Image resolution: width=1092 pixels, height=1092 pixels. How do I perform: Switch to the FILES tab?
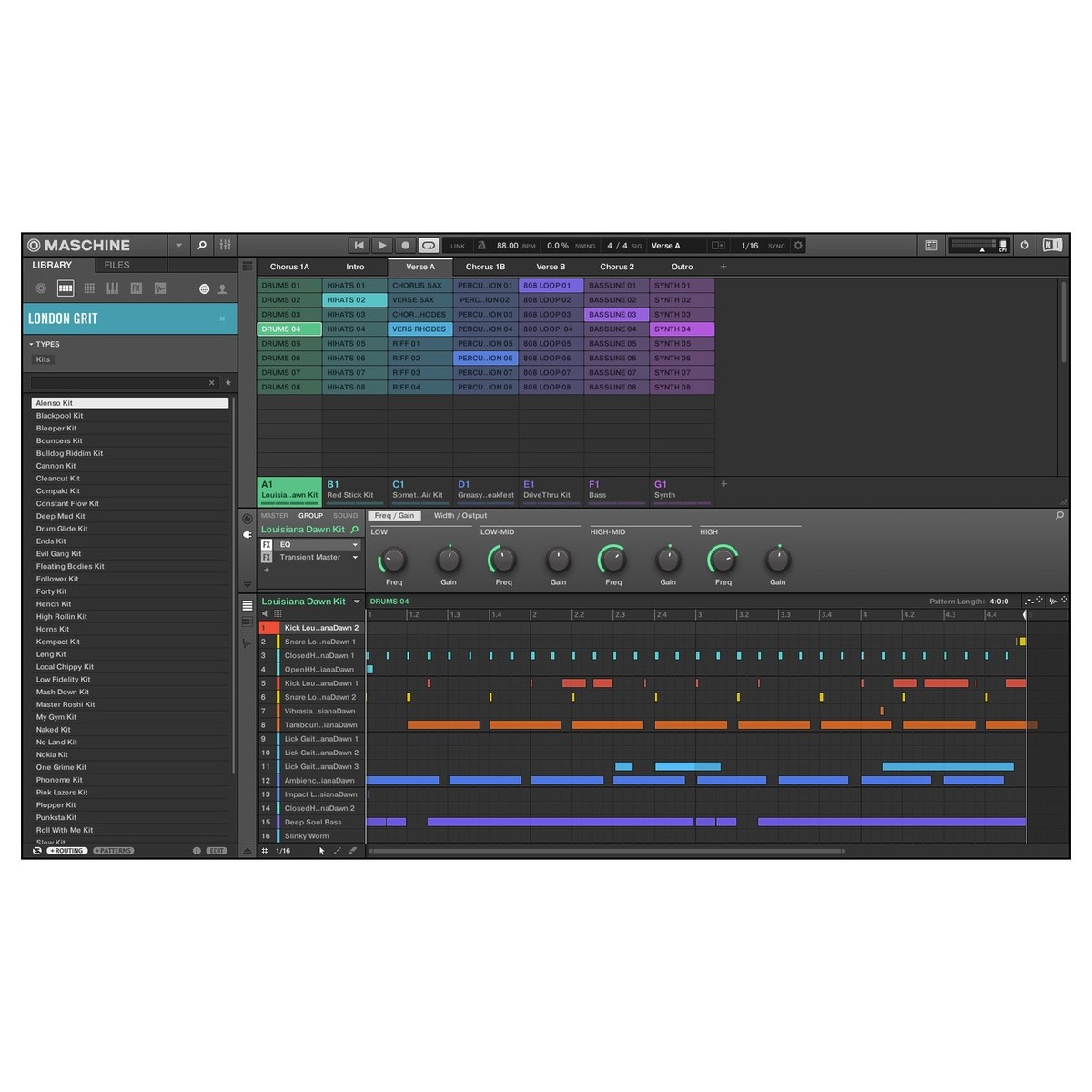point(116,266)
